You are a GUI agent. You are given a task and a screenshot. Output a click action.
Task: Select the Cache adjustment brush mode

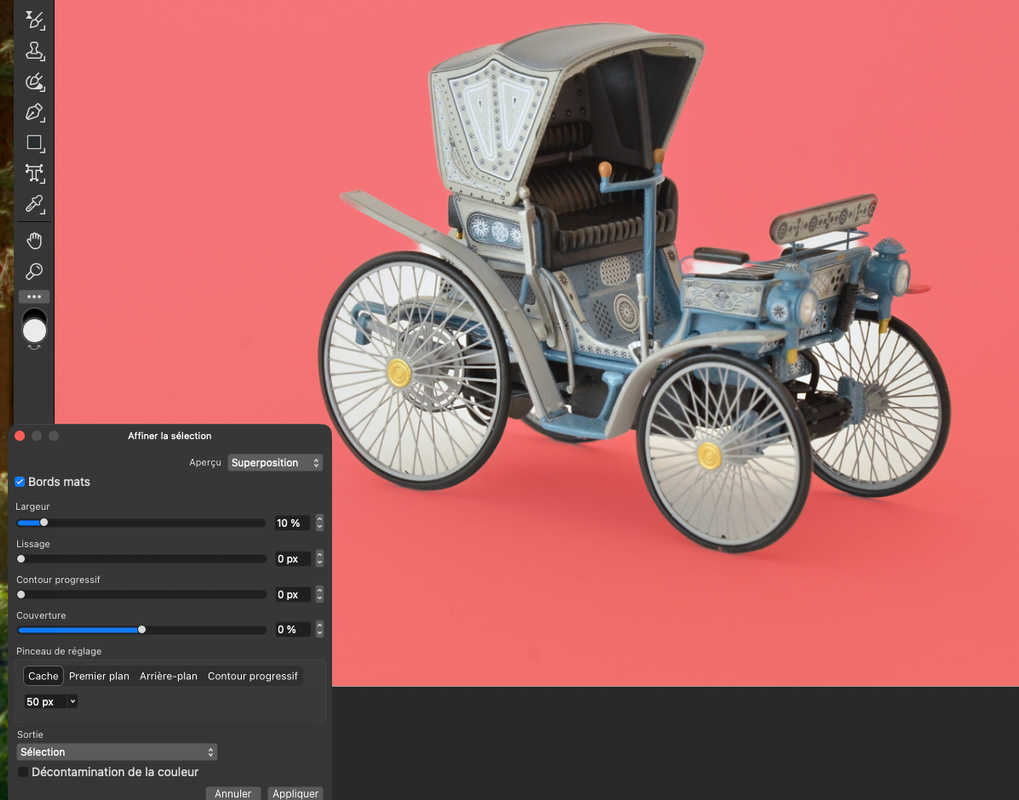point(44,676)
